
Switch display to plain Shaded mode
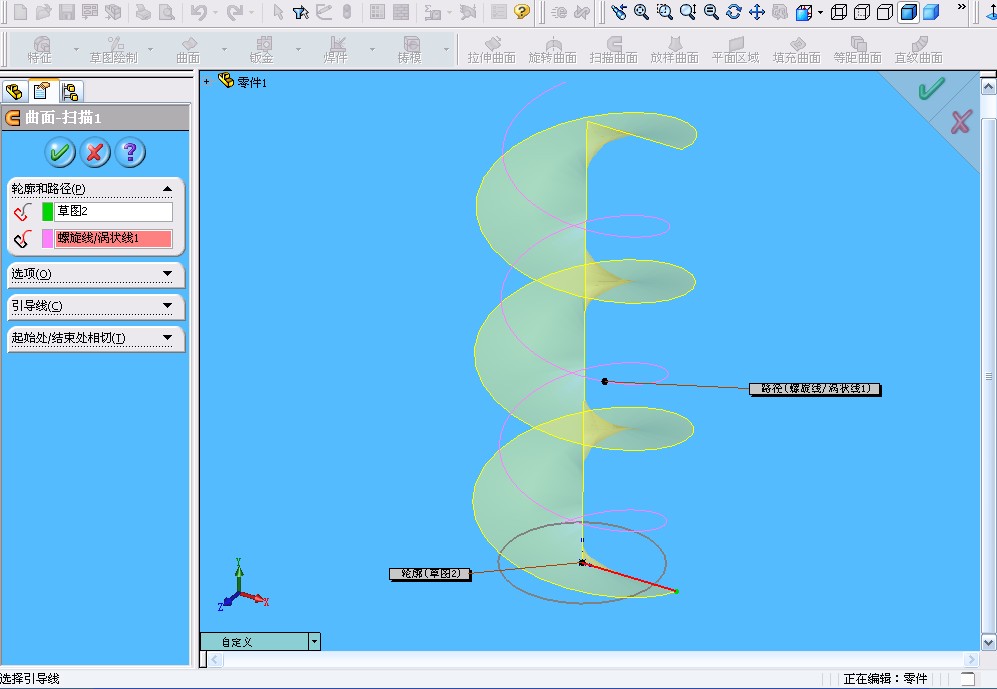[x=932, y=12]
